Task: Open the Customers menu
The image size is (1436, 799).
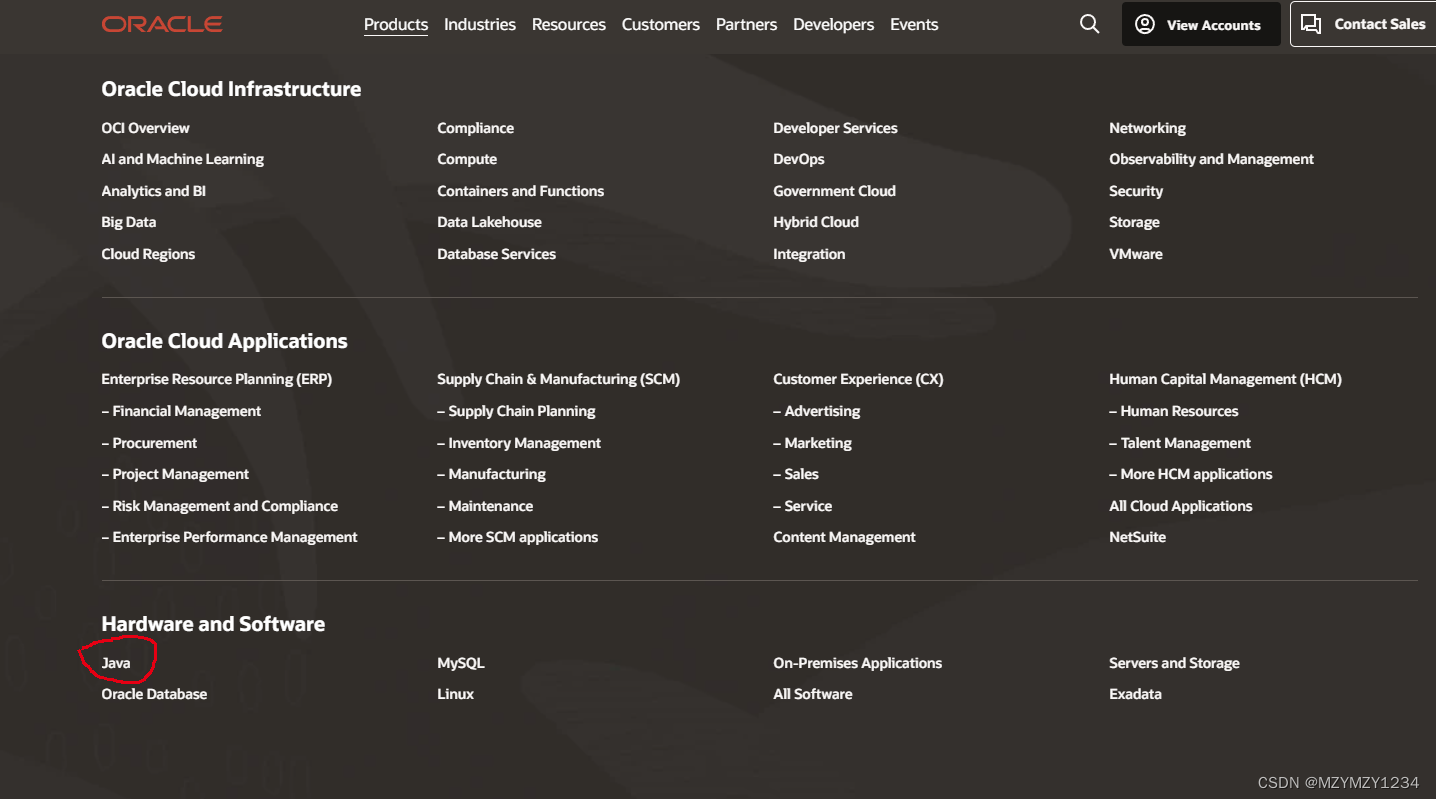Action: (x=661, y=24)
